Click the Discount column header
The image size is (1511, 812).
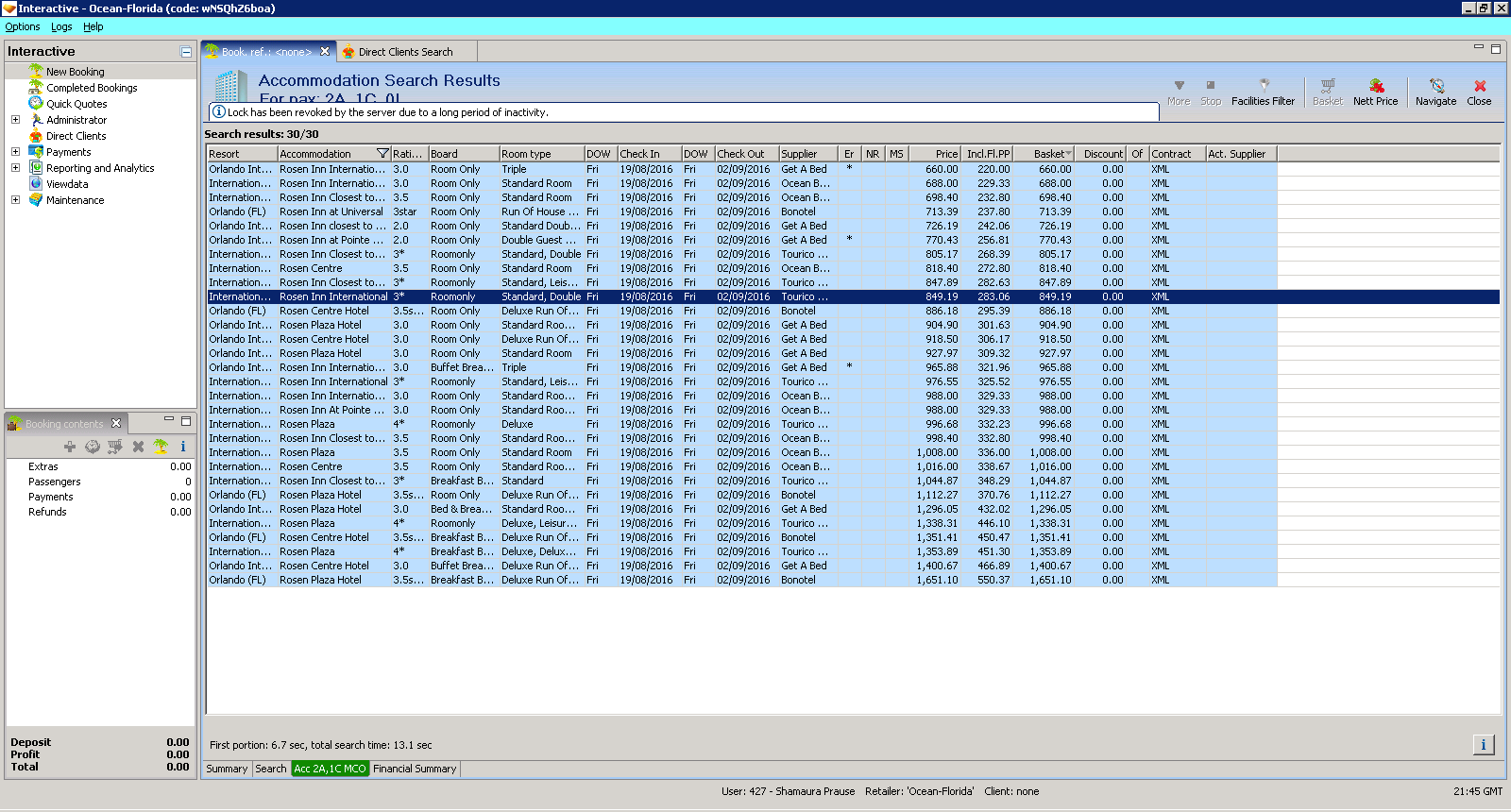click(x=1103, y=154)
